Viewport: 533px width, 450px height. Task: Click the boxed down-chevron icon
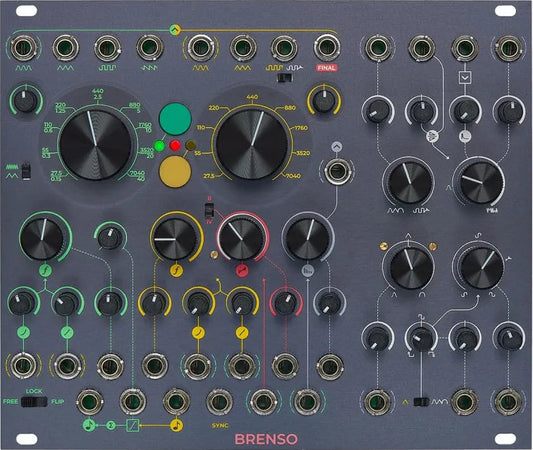point(465,77)
